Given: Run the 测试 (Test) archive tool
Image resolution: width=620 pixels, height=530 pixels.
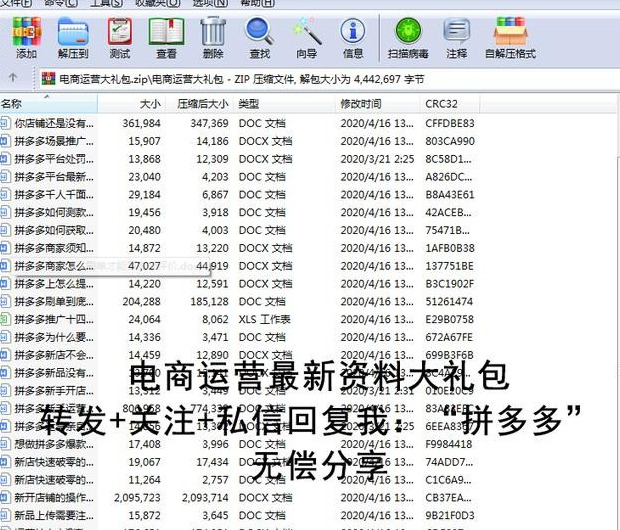Looking at the screenshot, I should click(120, 38).
